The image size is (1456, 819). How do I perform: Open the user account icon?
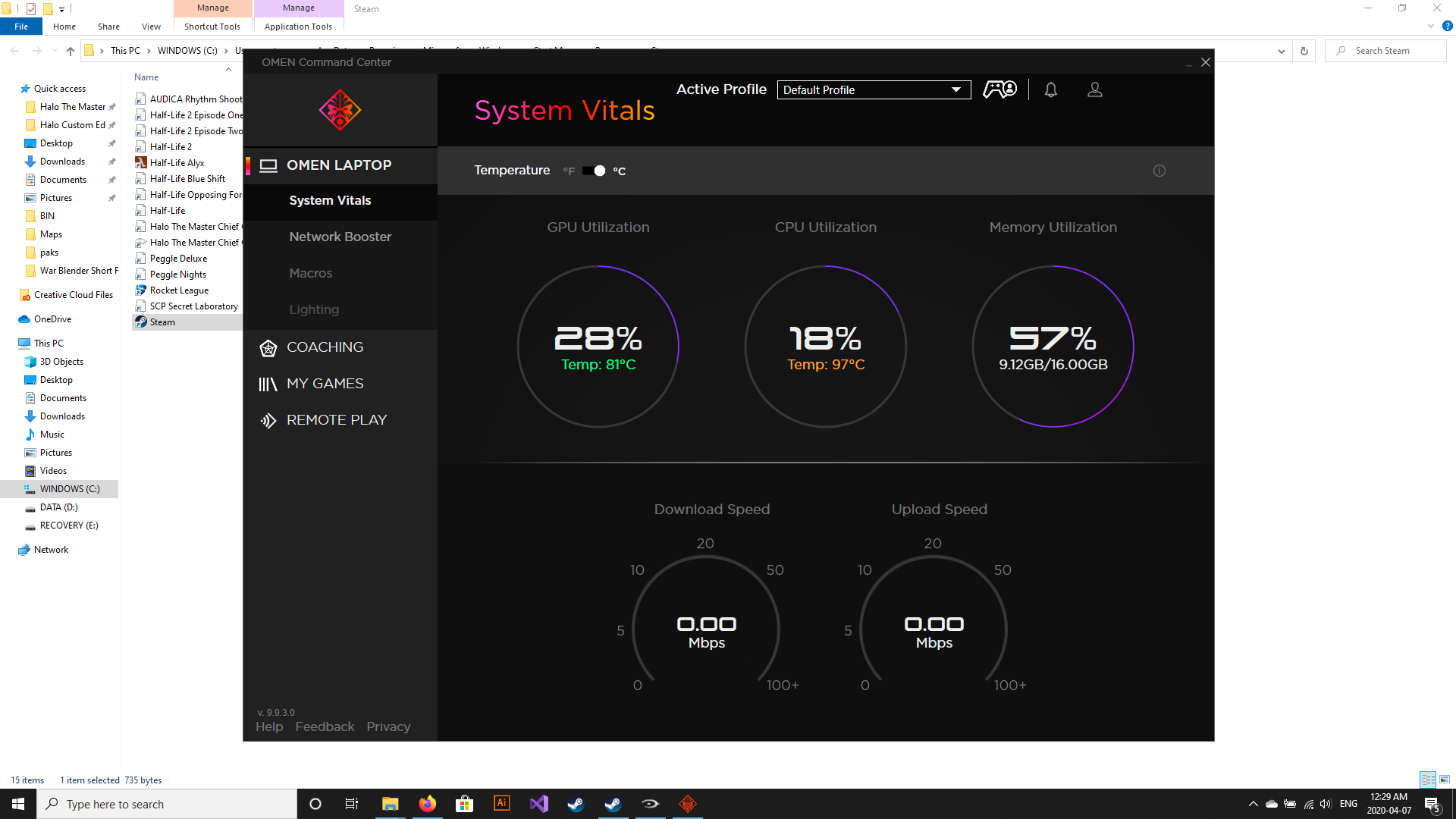[x=1095, y=89]
